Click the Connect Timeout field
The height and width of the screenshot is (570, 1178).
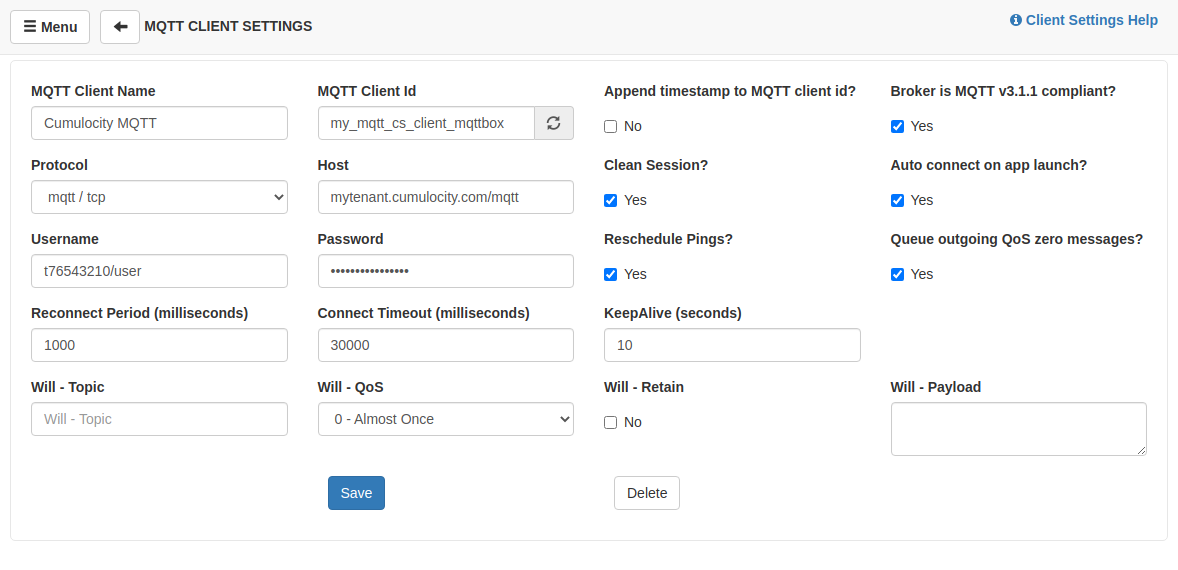[x=446, y=345]
